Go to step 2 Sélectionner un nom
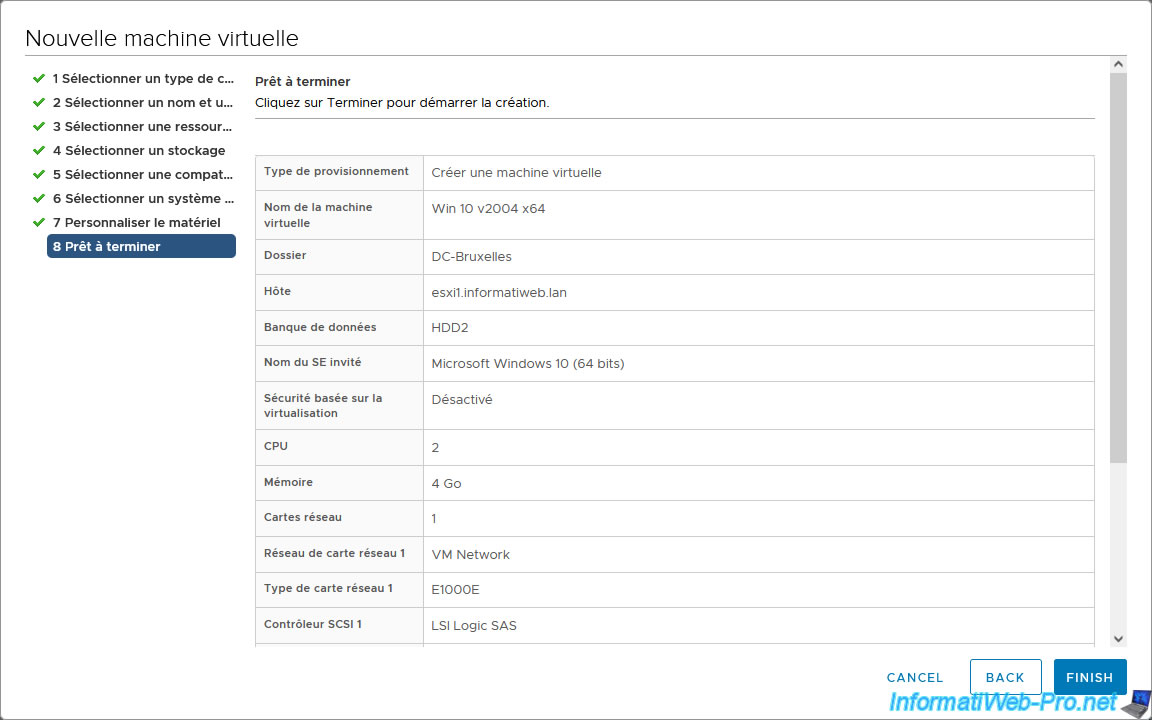 [x=143, y=102]
